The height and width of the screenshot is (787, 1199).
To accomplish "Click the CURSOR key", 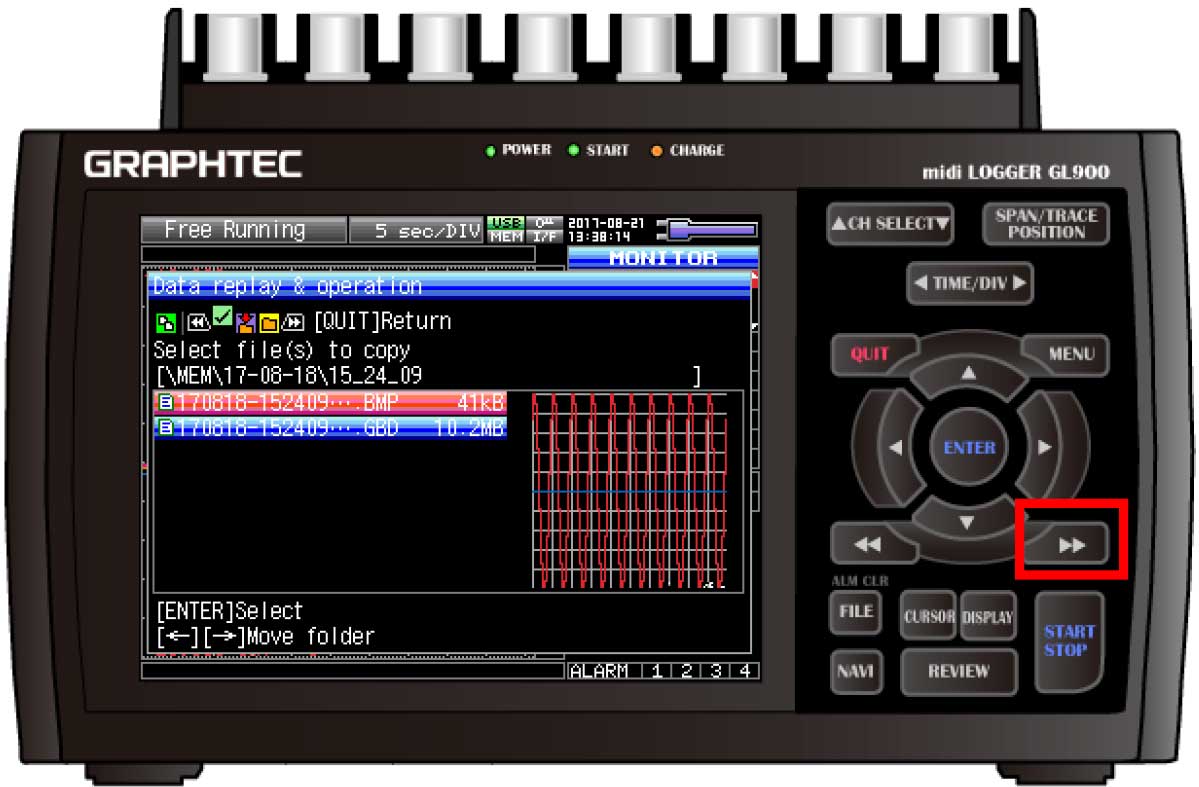I will (x=929, y=615).
